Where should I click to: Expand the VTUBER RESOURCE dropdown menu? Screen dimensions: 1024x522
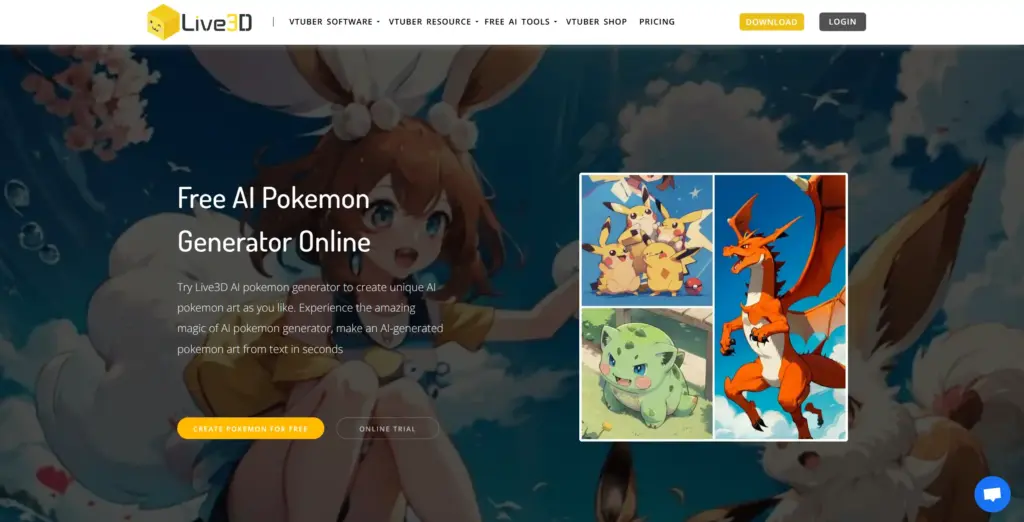(x=433, y=22)
